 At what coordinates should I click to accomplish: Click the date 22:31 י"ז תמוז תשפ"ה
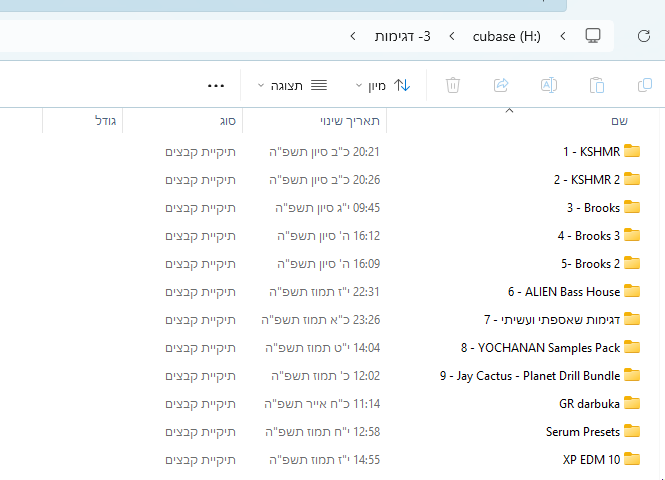click(324, 291)
